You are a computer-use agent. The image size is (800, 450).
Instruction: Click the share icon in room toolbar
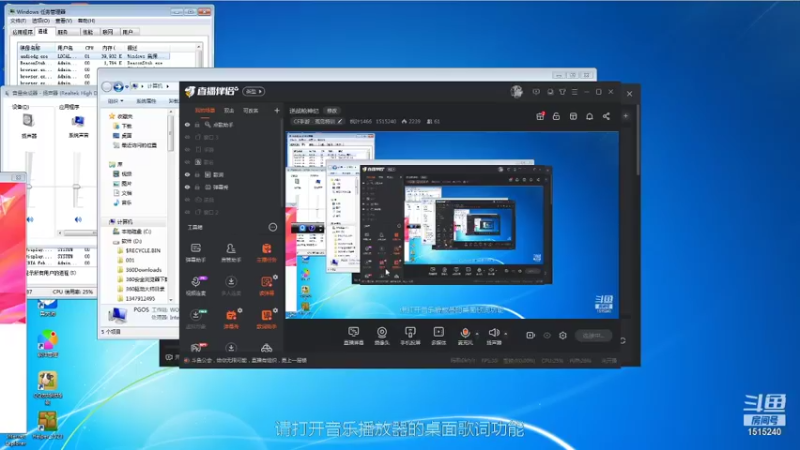[606, 116]
